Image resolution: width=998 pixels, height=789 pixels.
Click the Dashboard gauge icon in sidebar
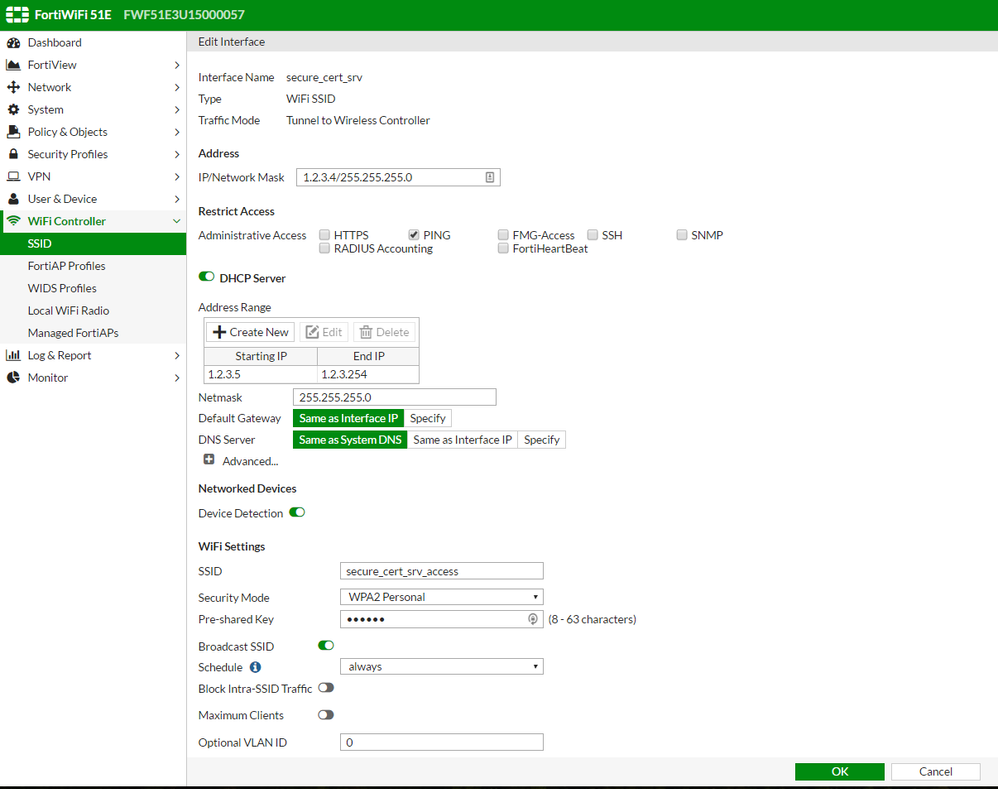click(x=13, y=43)
